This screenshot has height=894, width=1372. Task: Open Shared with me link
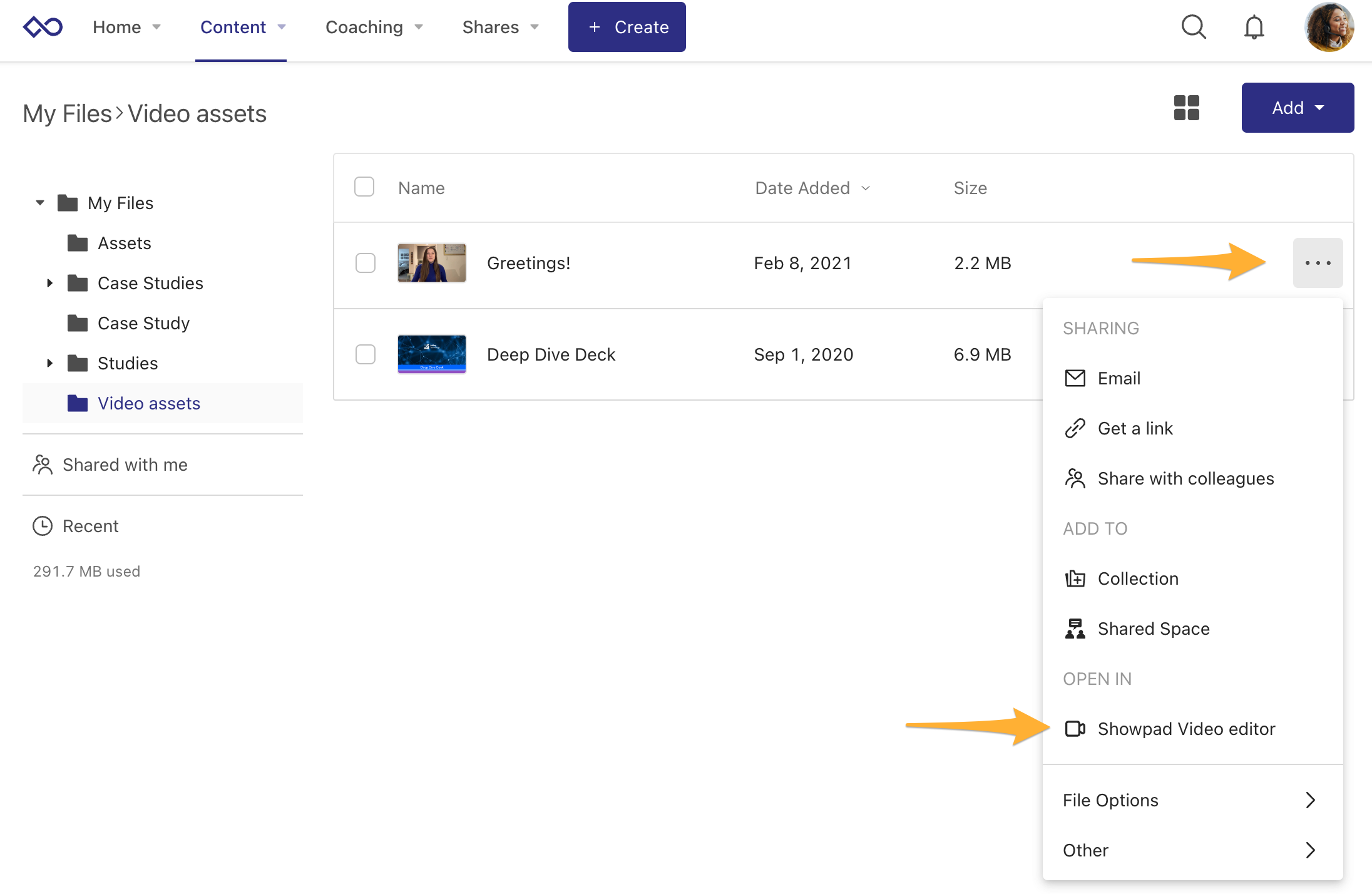pos(125,465)
